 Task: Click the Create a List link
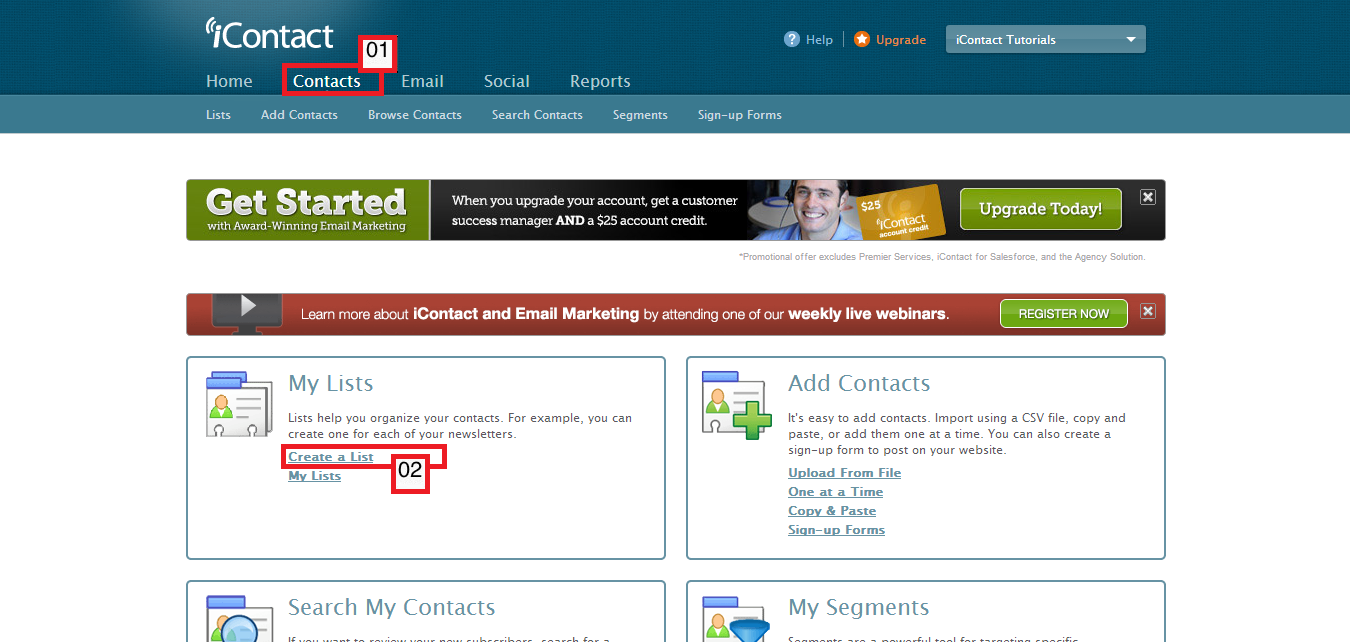tap(331, 457)
